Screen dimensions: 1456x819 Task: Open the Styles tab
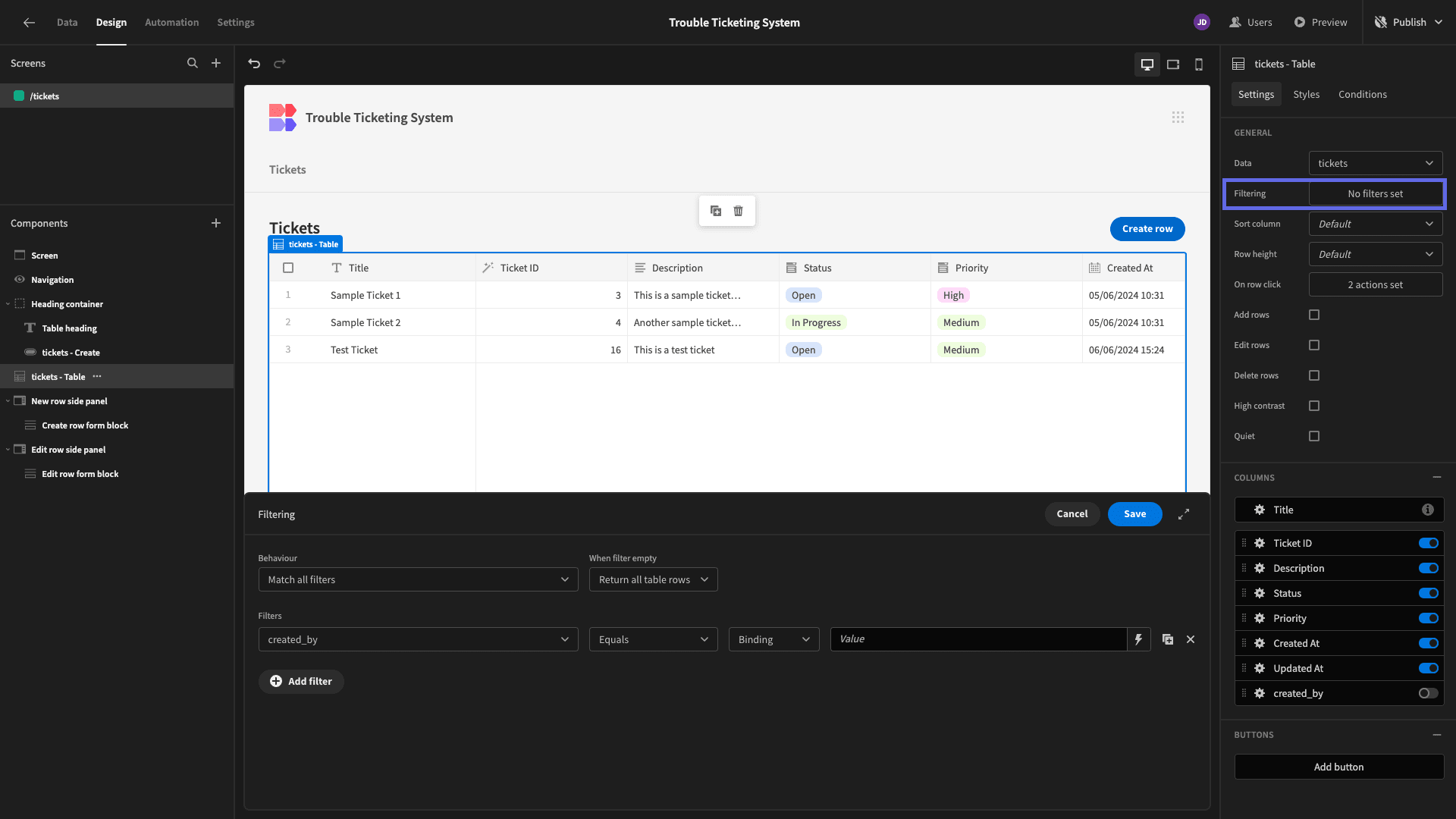(1306, 94)
